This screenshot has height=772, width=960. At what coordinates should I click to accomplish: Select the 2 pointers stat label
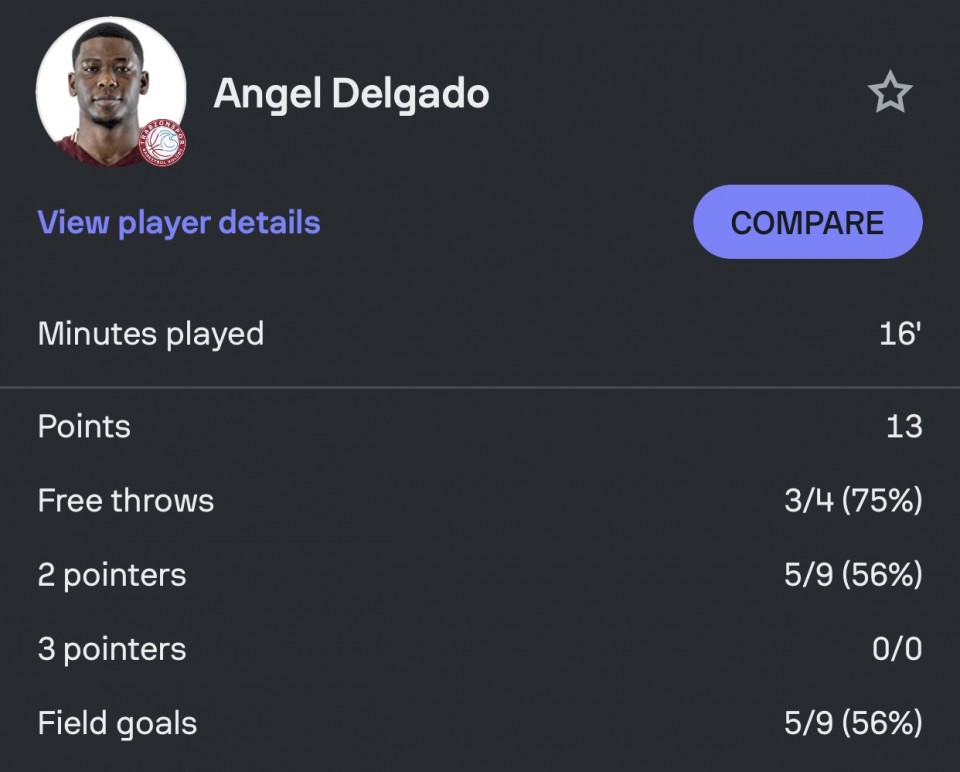pyautogui.click(x=112, y=575)
